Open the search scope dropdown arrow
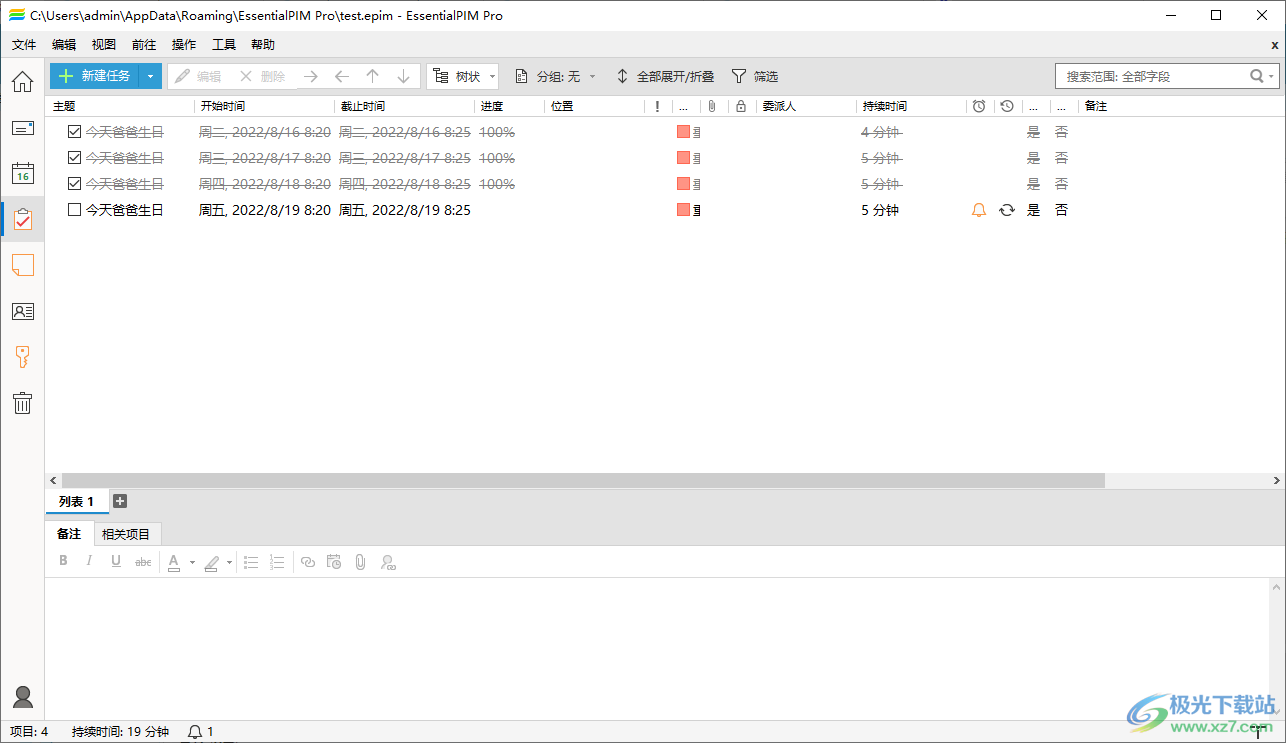The image size is (1286, 743). pyautogui.click(x=1272, y=76)
